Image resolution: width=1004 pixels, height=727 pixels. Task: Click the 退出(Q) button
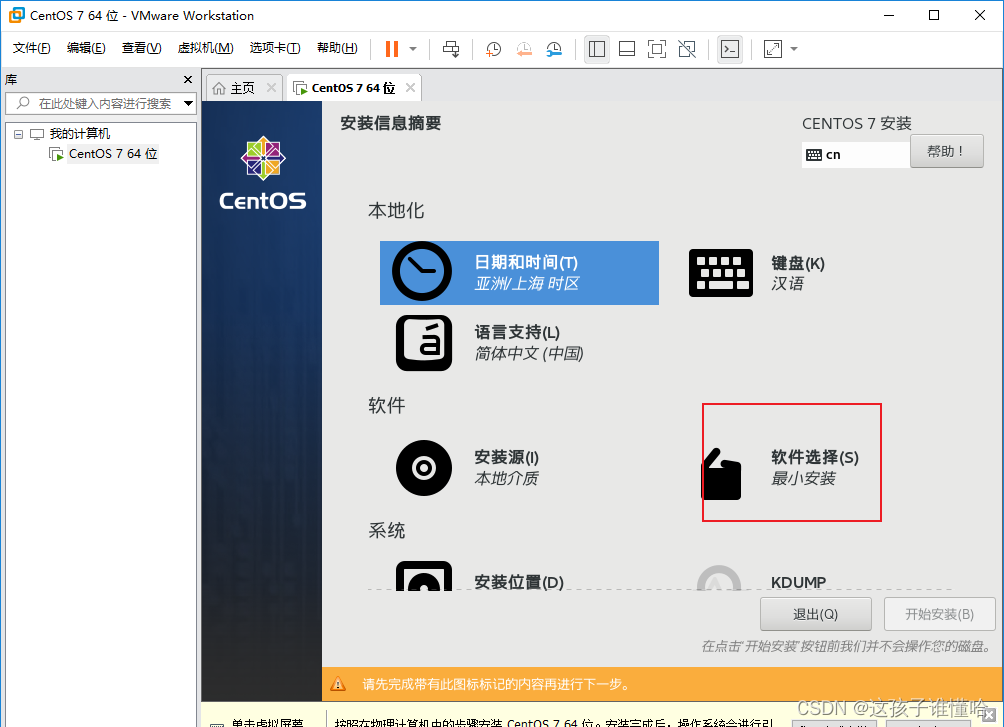[x=815, y=614]
